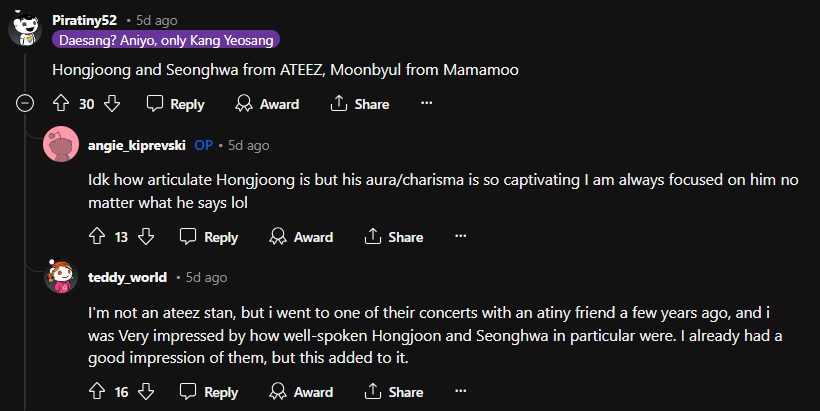Reply to Piratiny52's comment
Image resolution: width=820 pixels, height=411 pixels.
(175, 104)
